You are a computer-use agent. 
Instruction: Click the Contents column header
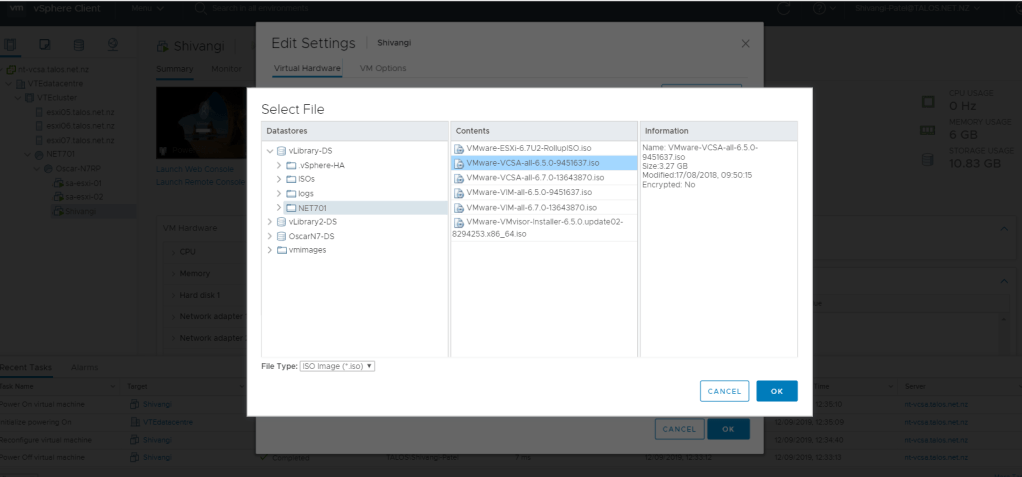tap(543, 131)
